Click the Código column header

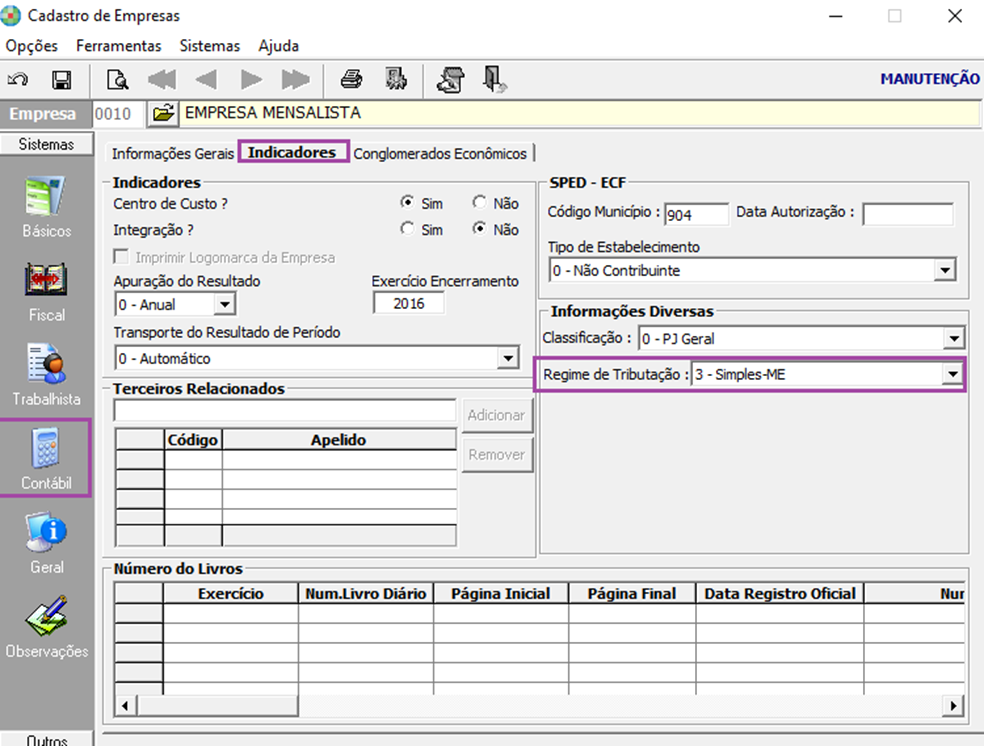tap(193, 440)
